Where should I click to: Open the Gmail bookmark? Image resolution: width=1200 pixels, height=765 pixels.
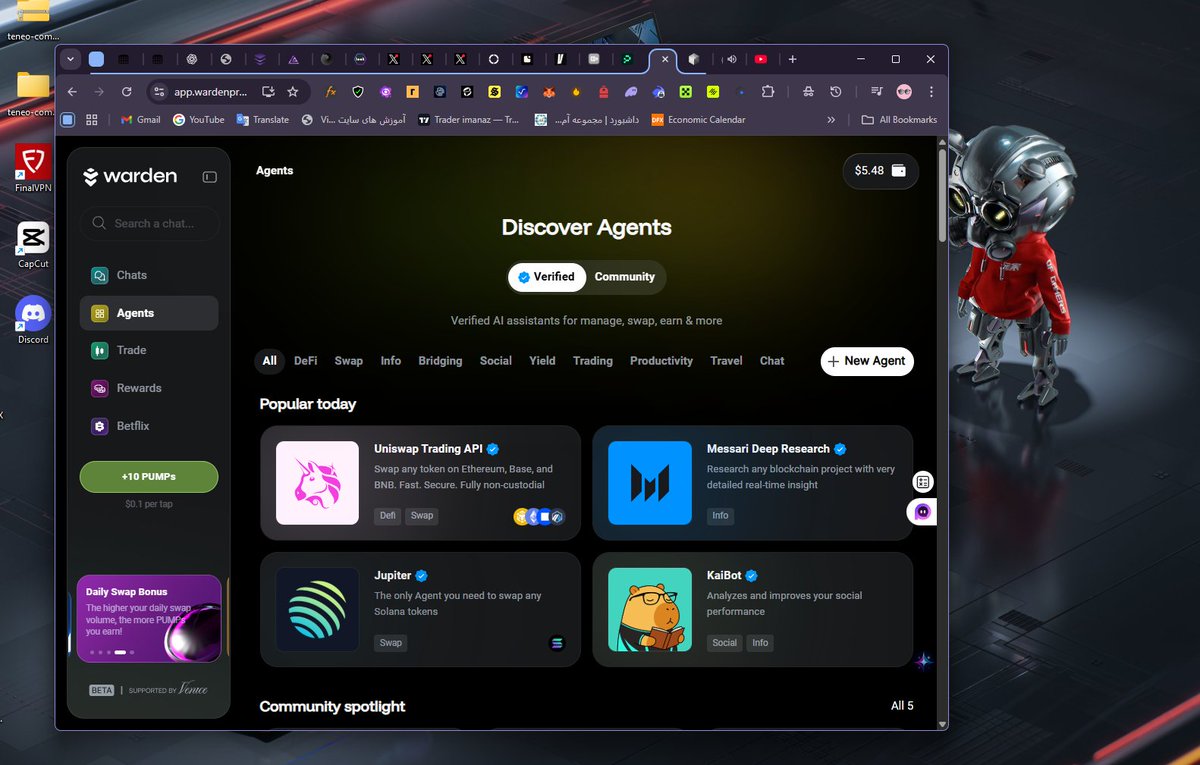pyautogui.click(x=140, y=120)
